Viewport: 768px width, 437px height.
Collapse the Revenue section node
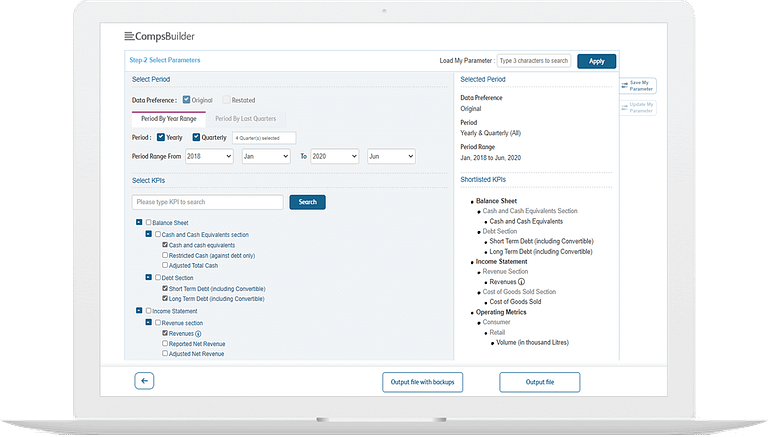(148, 322)
